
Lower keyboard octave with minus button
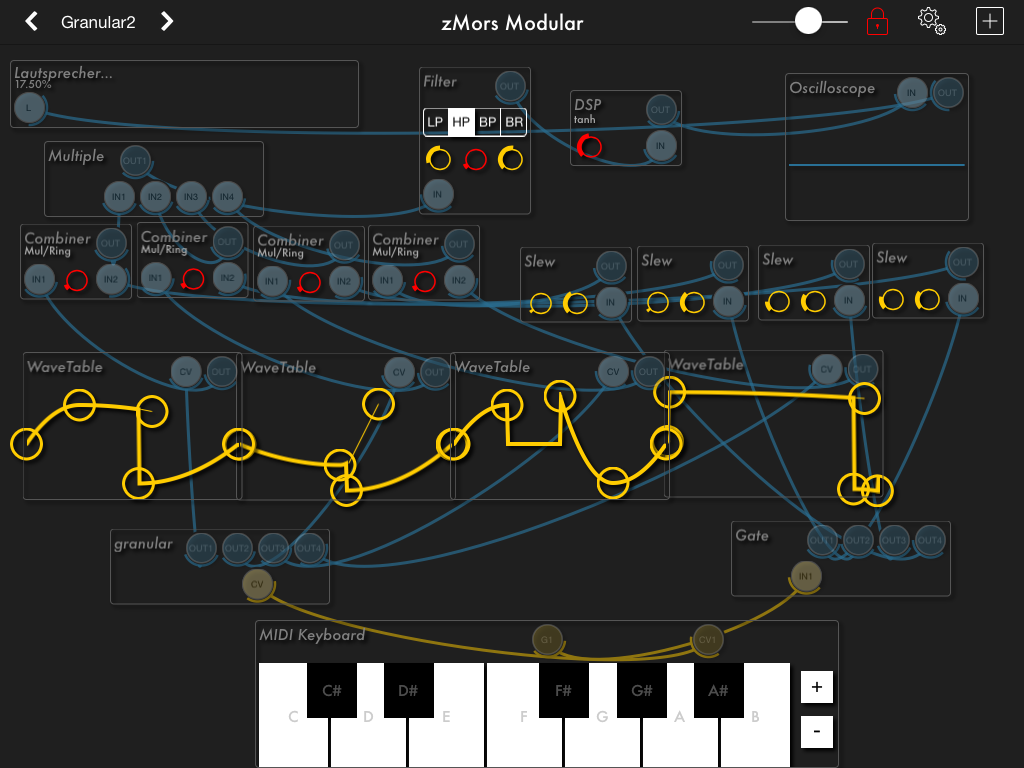pyautogui.click(x=816, y=731)
